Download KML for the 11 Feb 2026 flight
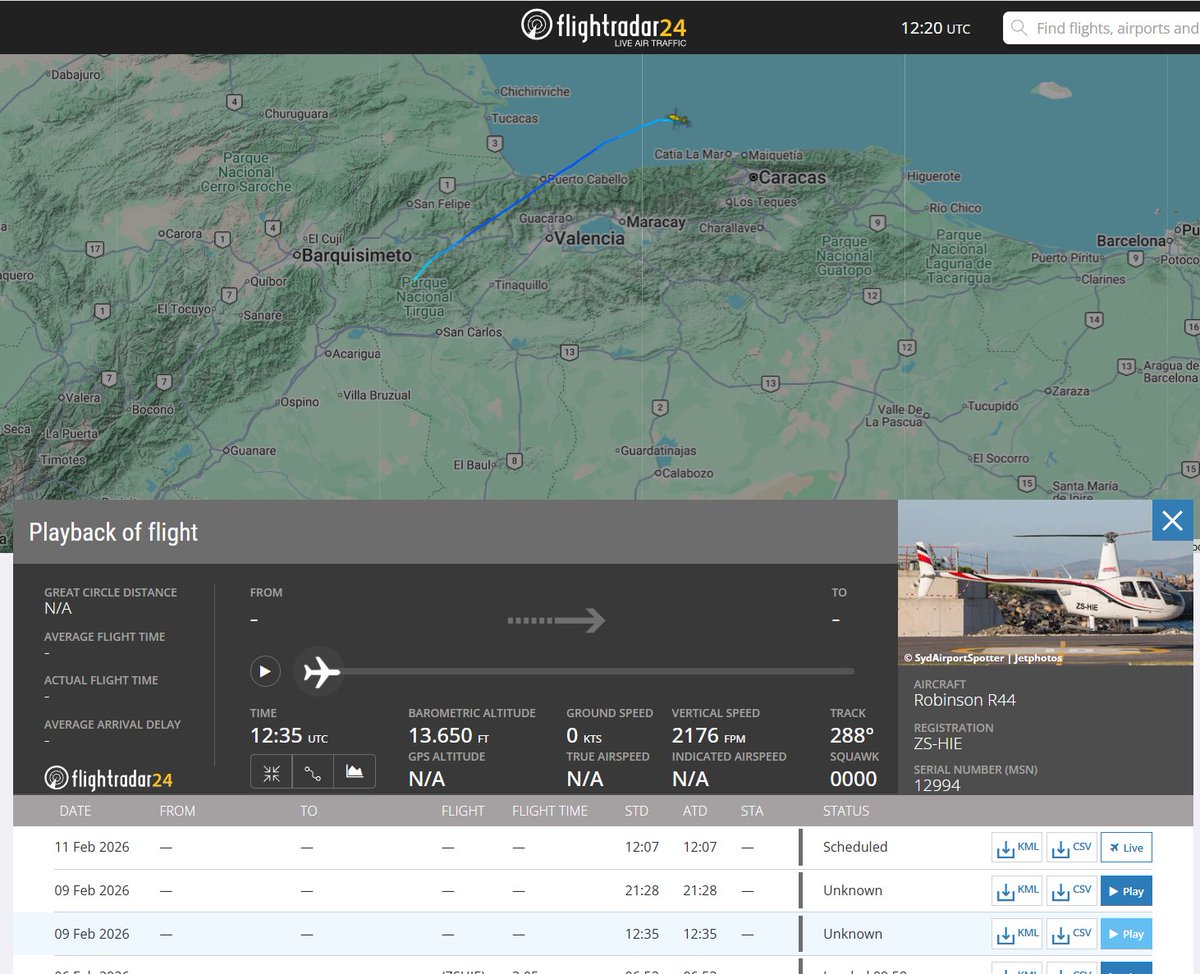The image size is (1200, 974). pyautogui.click(x=1016, y=847)
